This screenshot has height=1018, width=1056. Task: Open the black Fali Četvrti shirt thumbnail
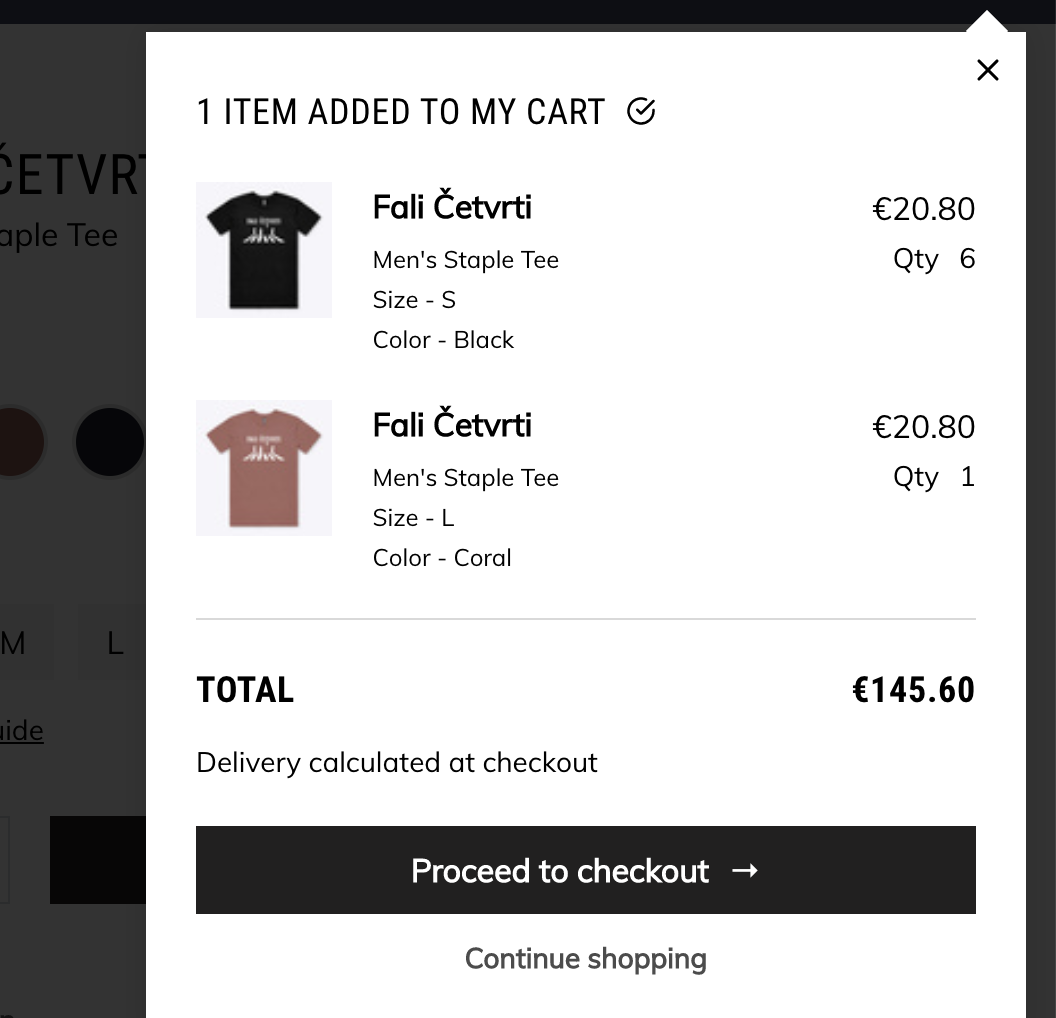[x=263, y=249]
